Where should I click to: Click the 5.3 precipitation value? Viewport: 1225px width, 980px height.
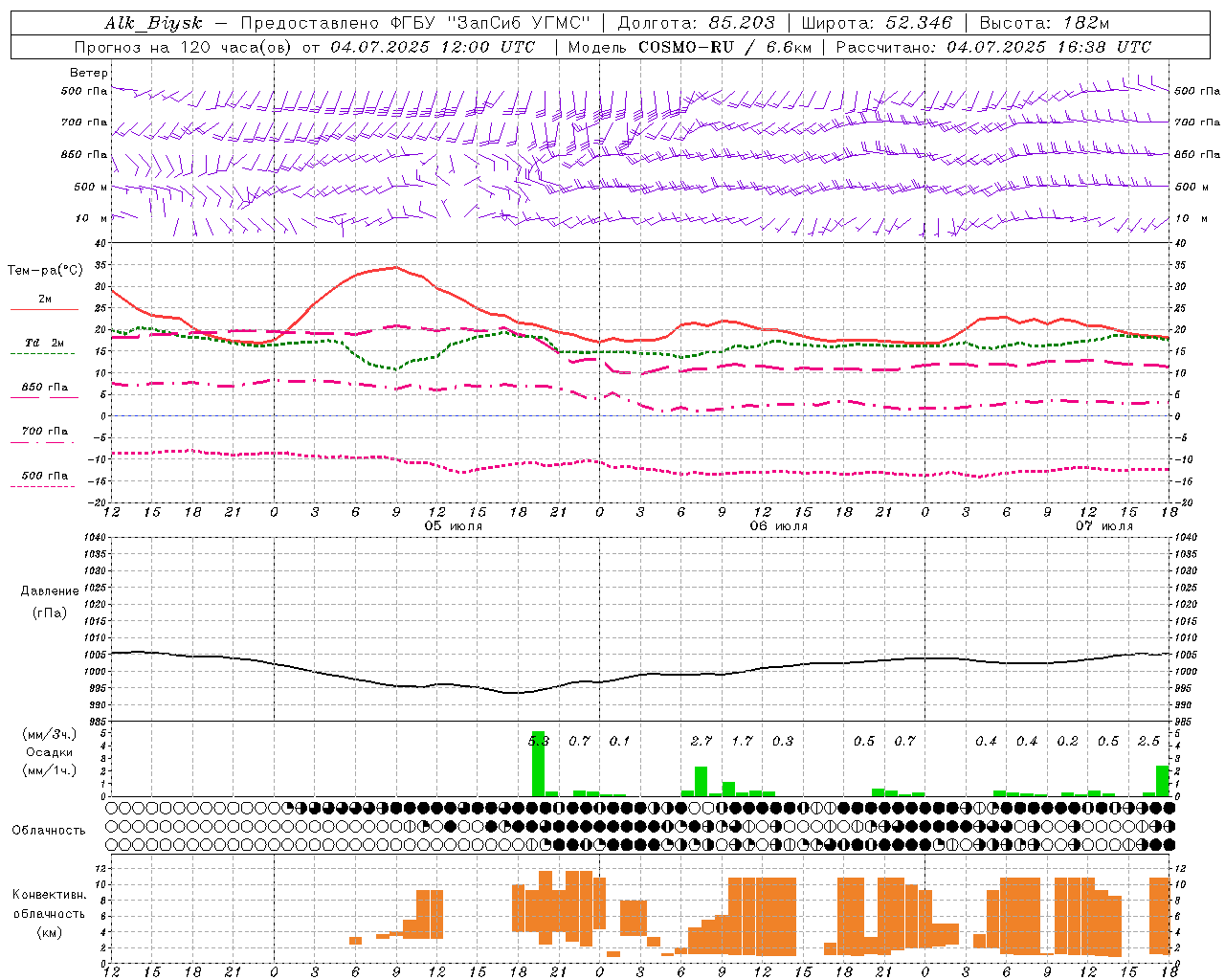[x=539, y=741]
